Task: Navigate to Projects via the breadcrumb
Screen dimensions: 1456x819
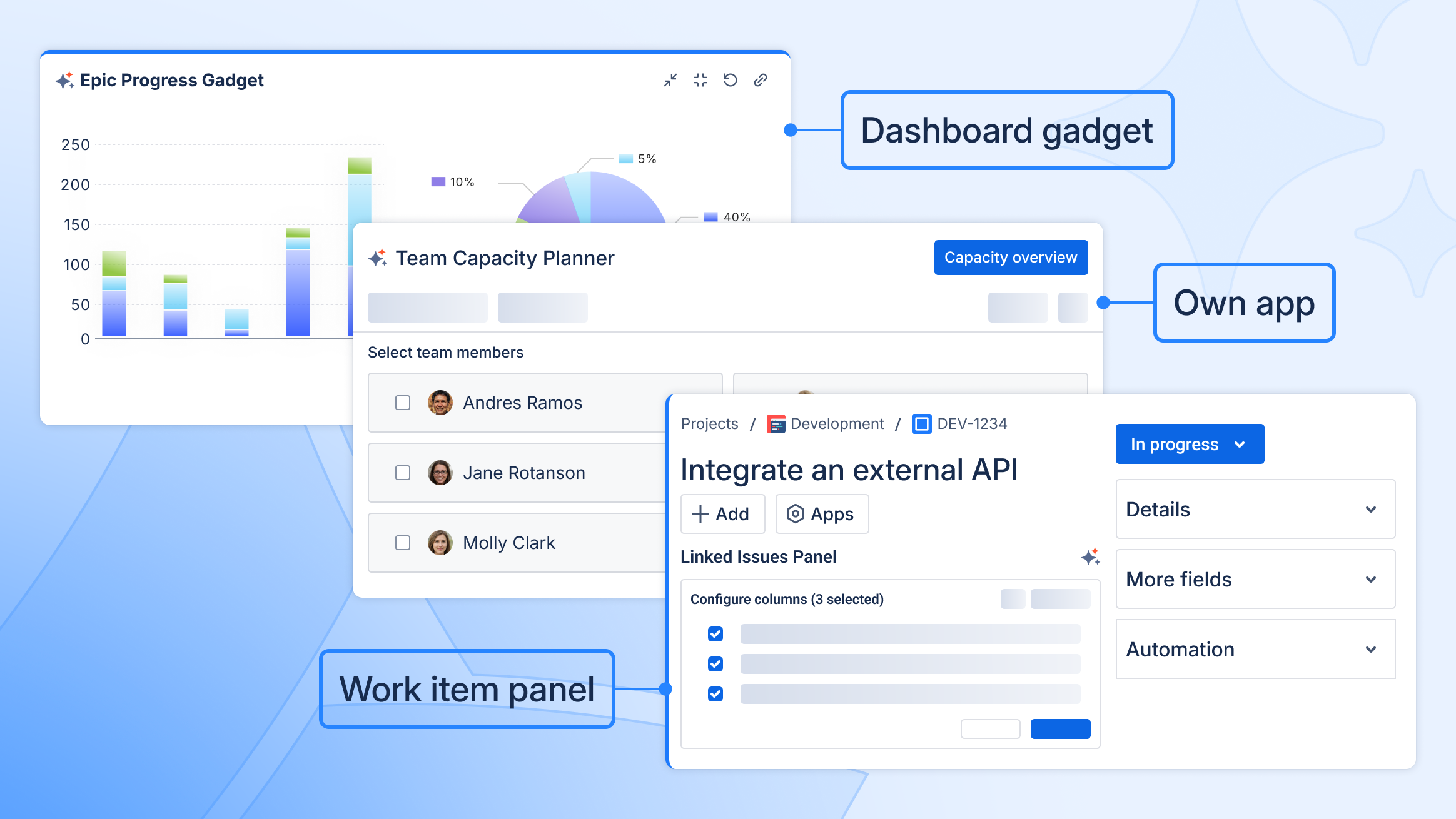Action: [710, 423]
